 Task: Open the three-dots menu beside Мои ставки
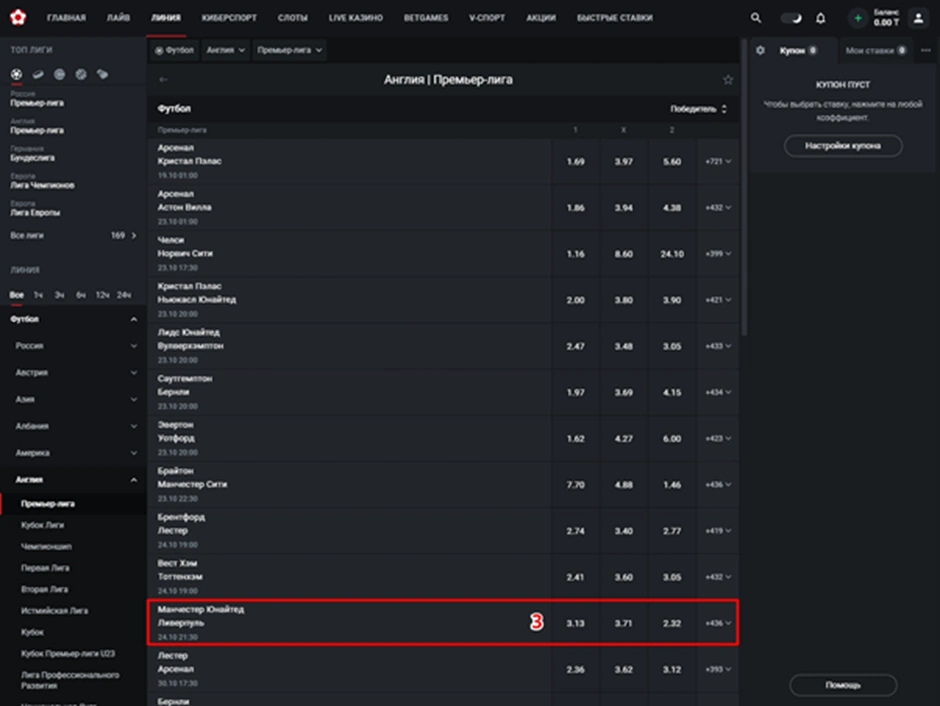pos(926,50)
